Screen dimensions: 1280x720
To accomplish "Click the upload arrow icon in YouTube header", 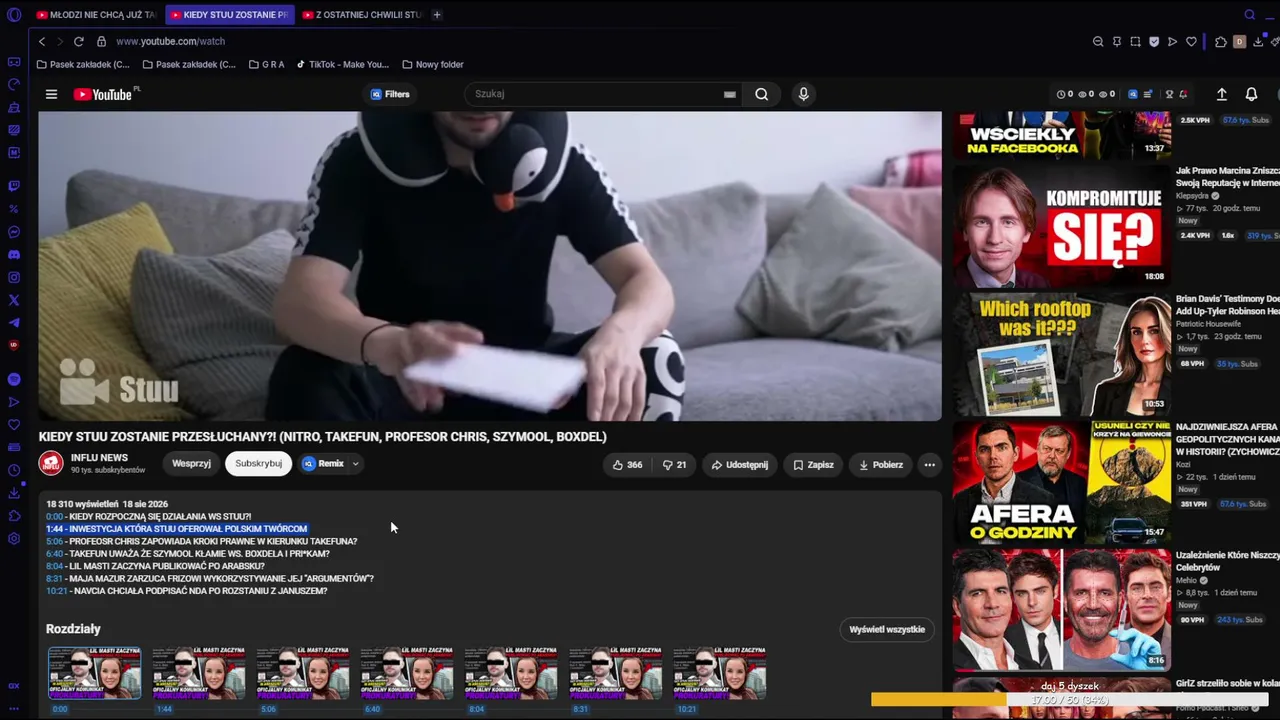I will (x=1221, y=94).
